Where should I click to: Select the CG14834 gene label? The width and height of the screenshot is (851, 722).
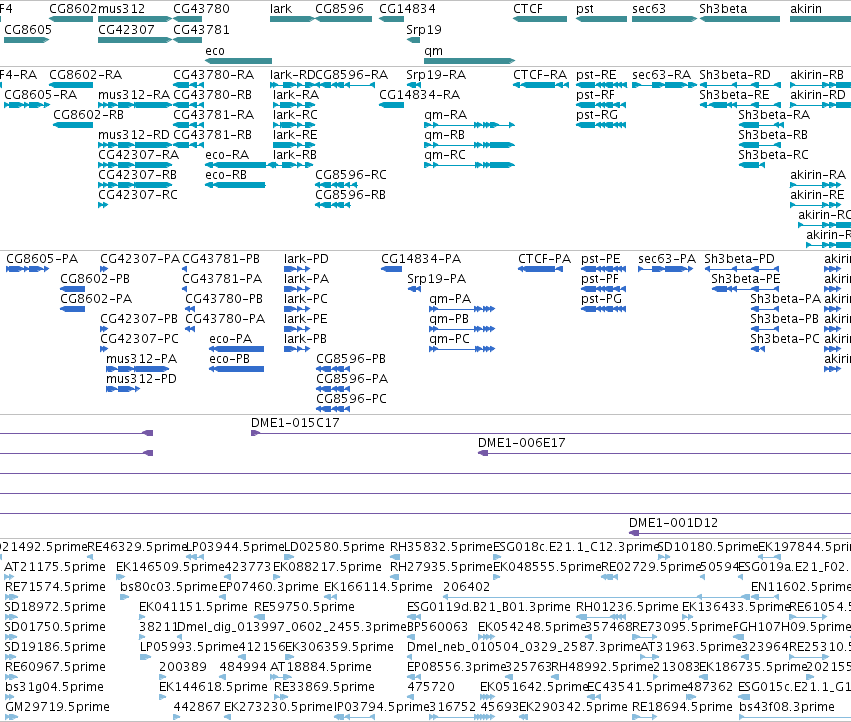(407, 9)
